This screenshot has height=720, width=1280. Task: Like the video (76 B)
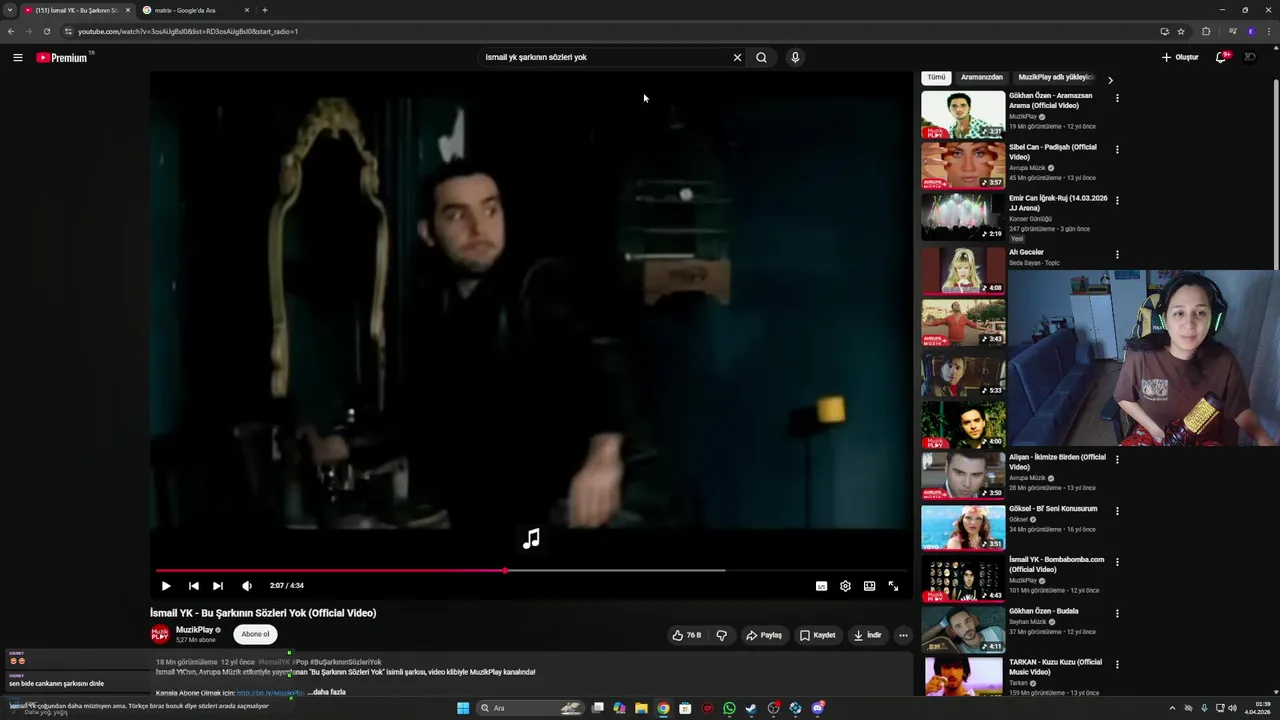[x=686, y=635]
